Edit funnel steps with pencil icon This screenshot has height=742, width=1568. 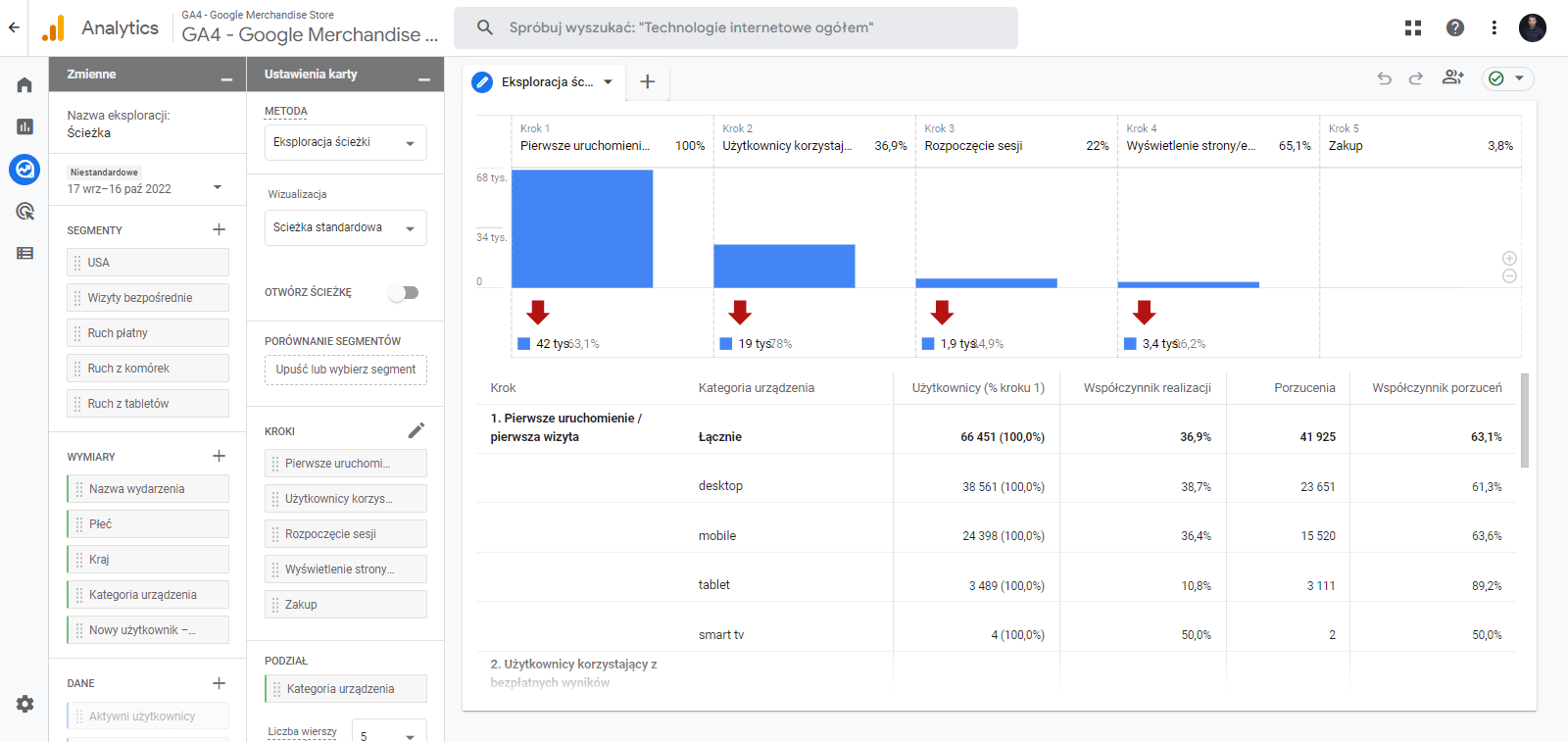tap(416, 430)
